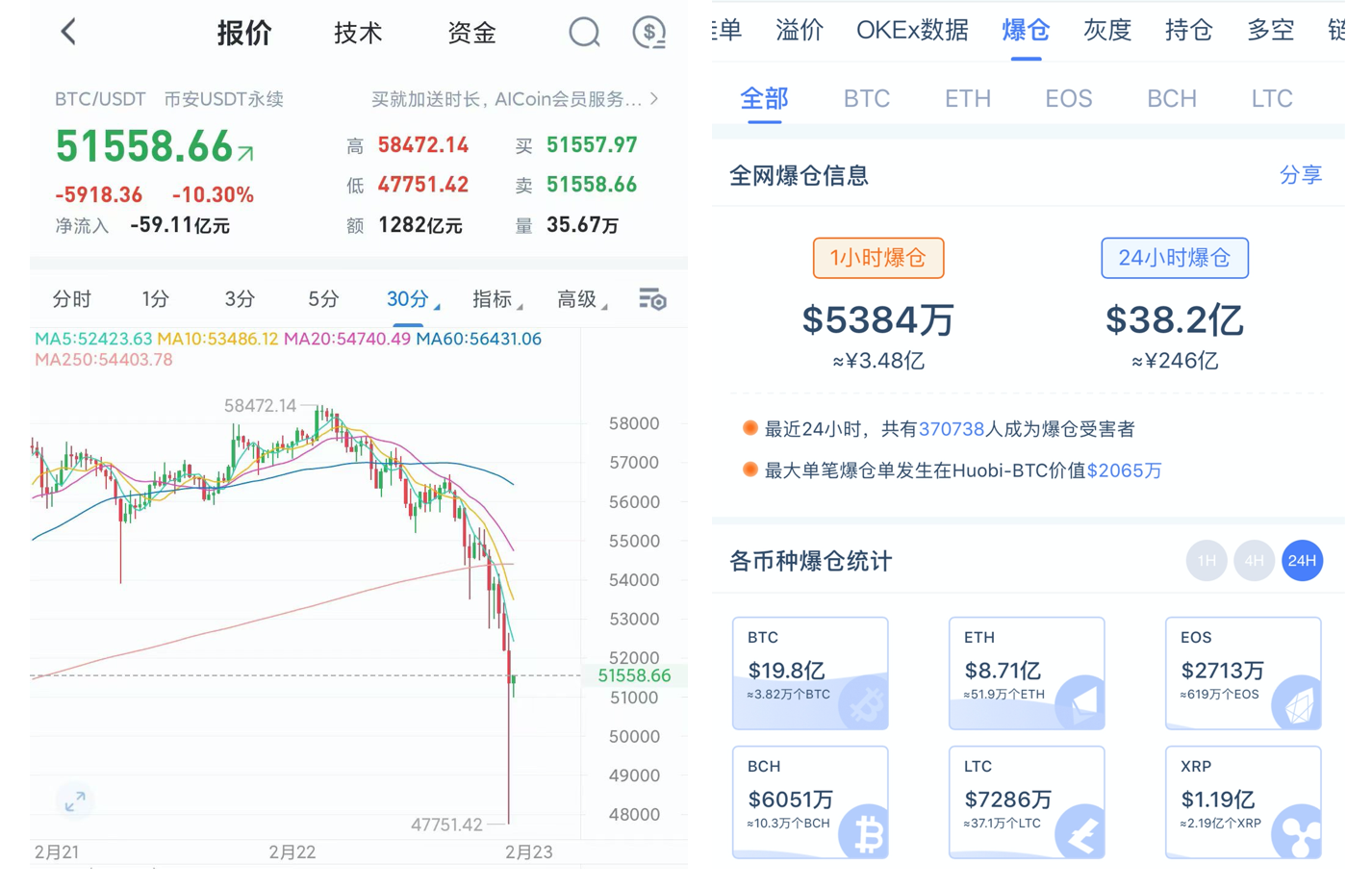Tap the dollar currency switch icon
The height and width of the screenshot is (889, 1372).
[x=649, y=32]
